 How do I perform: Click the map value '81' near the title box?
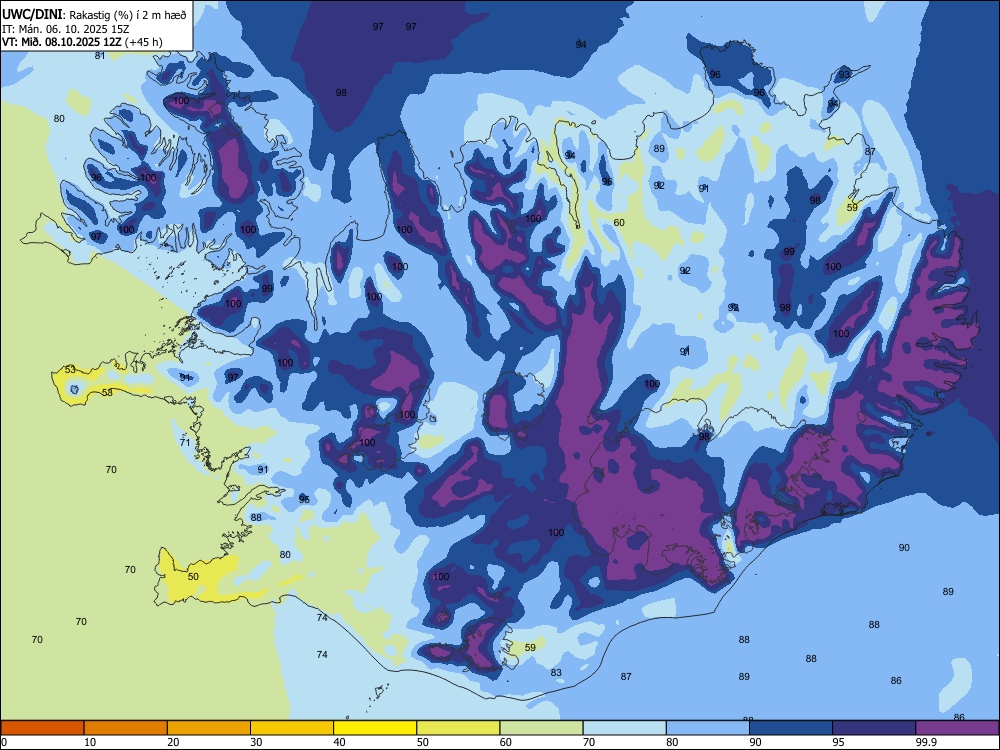[x=99, y=55]
